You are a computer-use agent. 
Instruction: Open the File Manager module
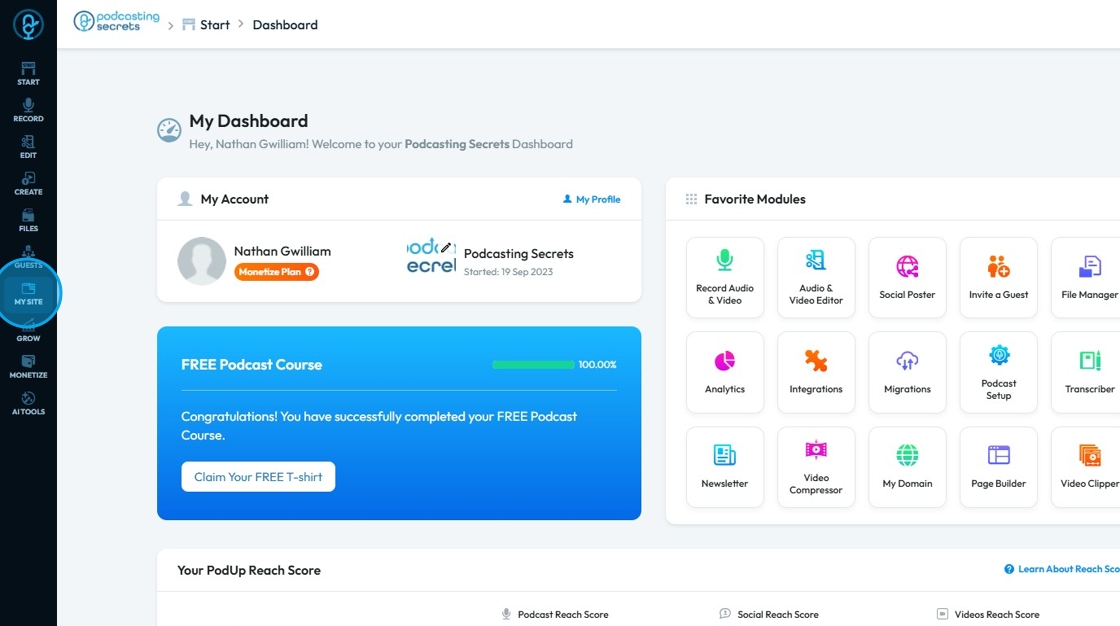pos(1086,277)
